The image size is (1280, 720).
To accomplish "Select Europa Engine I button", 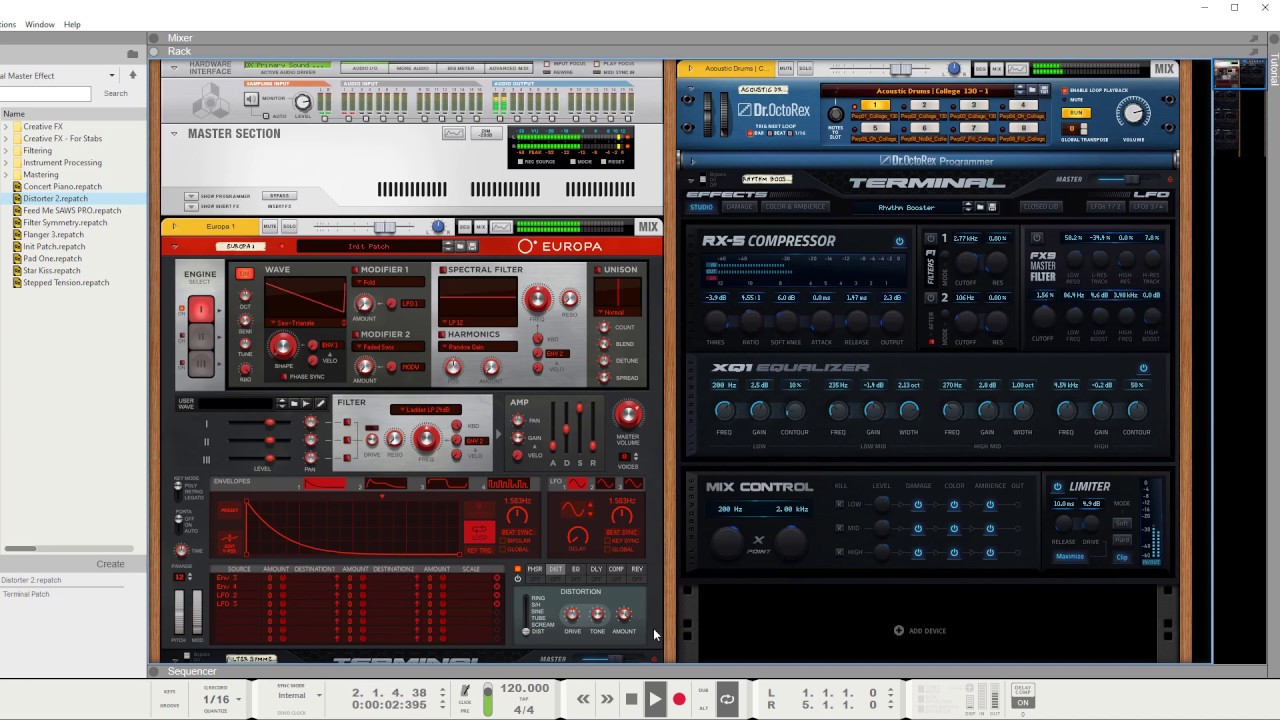I will pyautogui.click(x=200, y=310).
